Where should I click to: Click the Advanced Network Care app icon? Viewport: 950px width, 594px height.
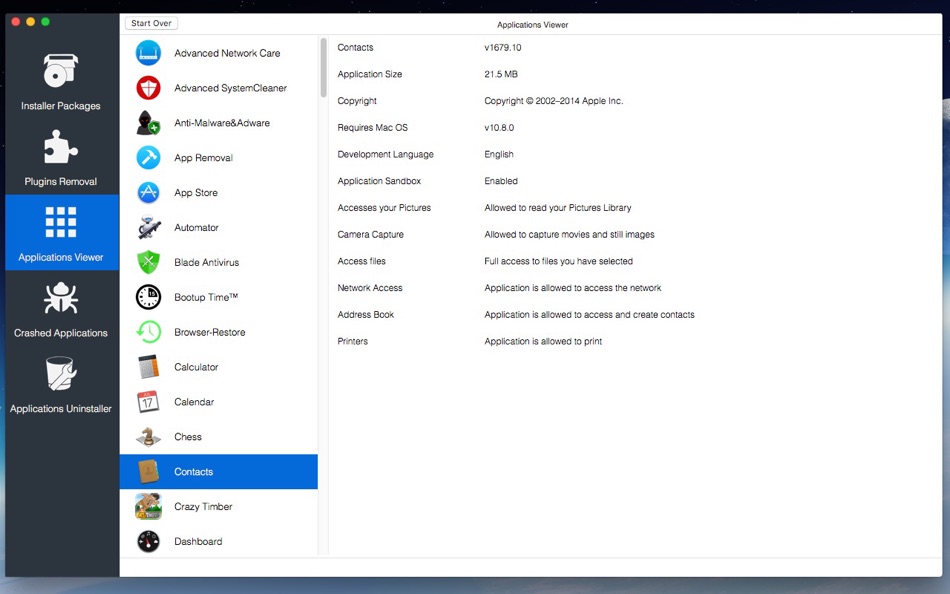point(148,53)
